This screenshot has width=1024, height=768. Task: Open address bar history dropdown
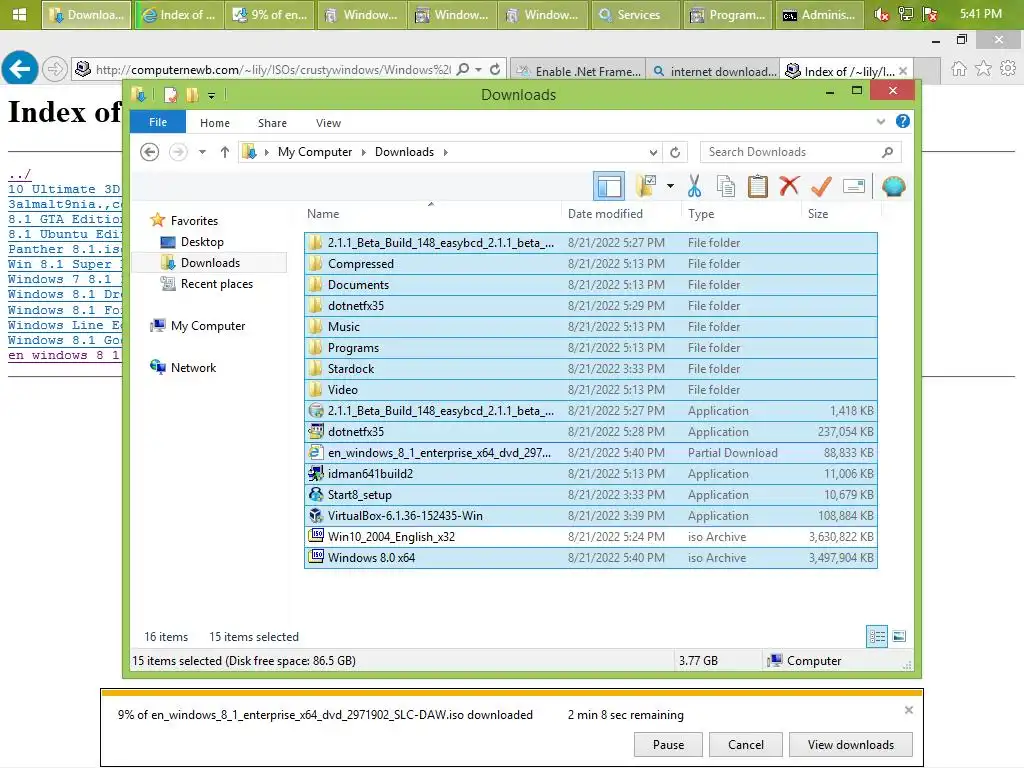click(x=653, y=153)
